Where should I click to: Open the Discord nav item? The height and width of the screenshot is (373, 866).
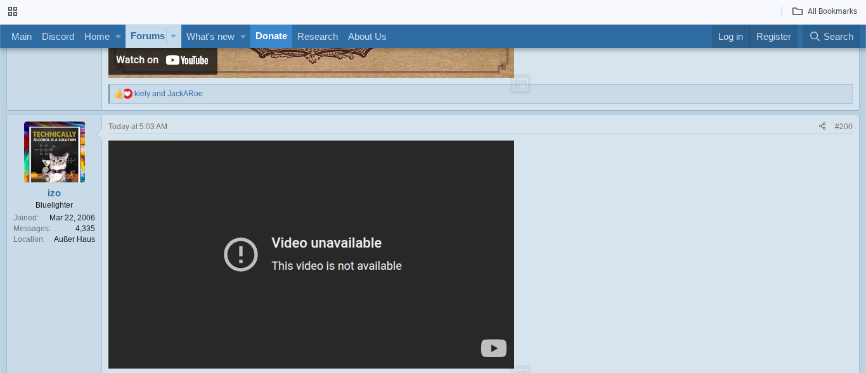pyautogui.click(x=58, y=36)
